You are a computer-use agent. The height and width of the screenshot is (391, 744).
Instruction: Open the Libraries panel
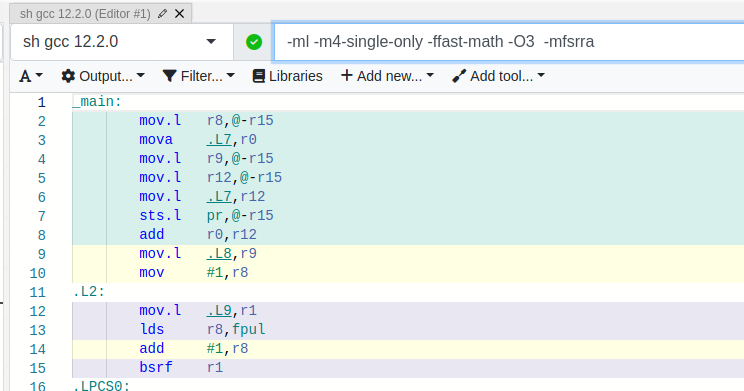tap(288, 76)
